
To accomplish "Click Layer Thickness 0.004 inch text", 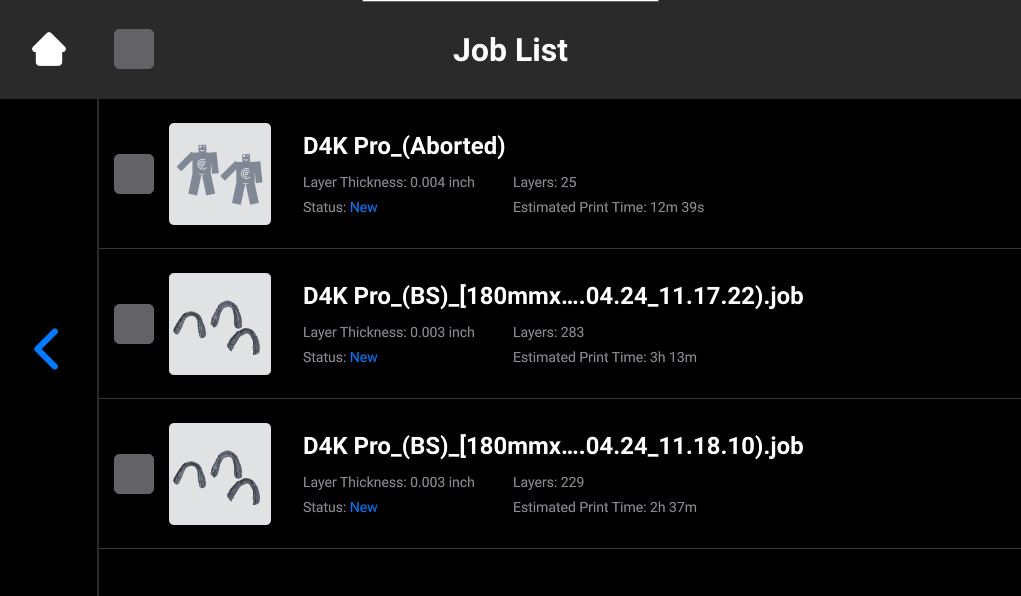I will click(x=389, y=182).
